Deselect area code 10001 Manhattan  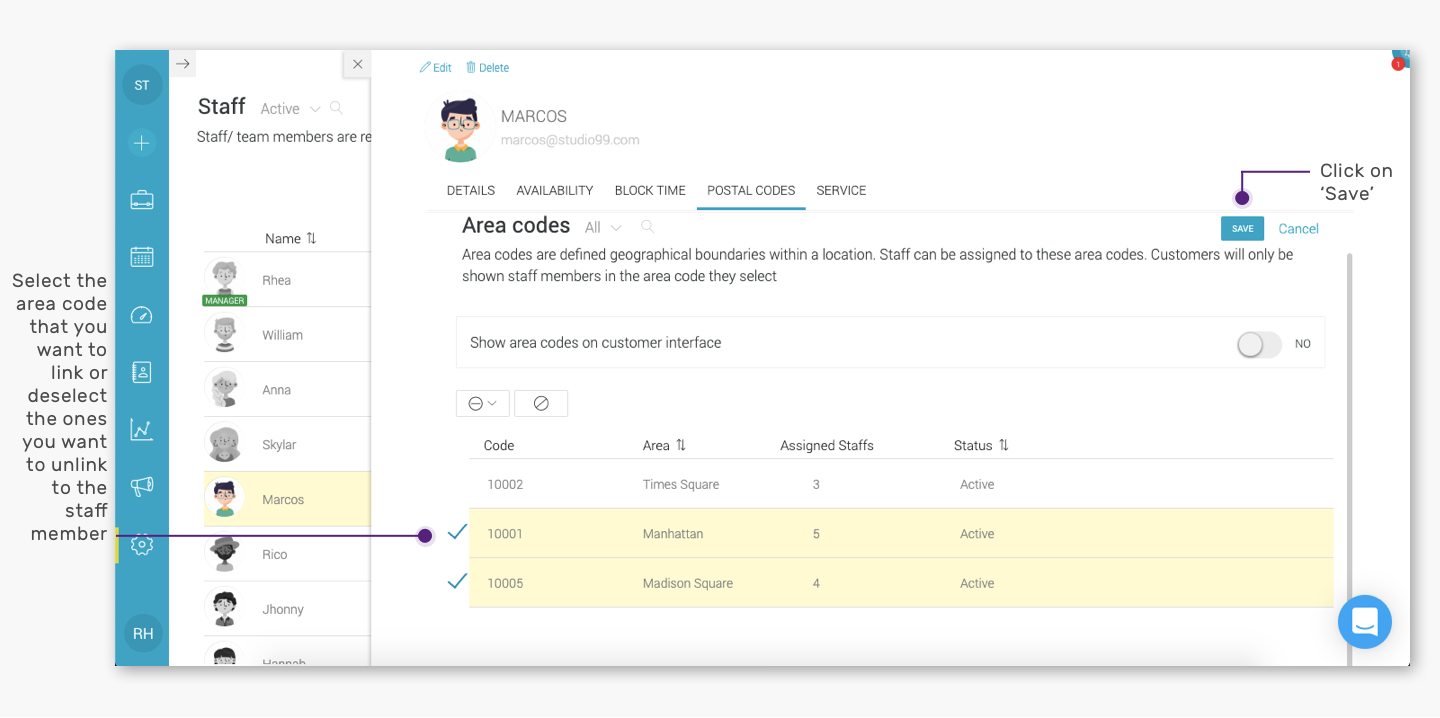(457, 533)
